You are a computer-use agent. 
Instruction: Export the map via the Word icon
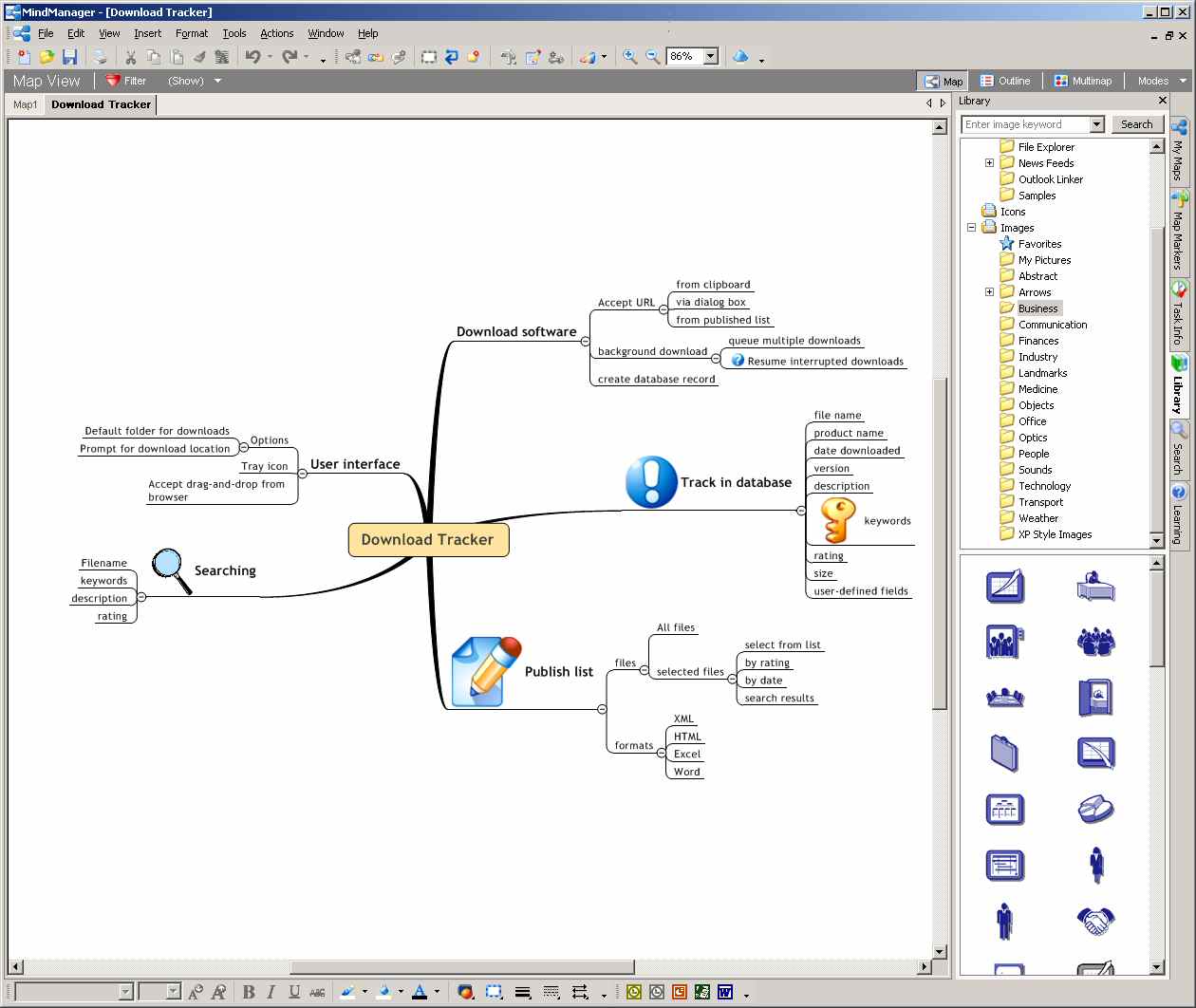click(725, 992)
